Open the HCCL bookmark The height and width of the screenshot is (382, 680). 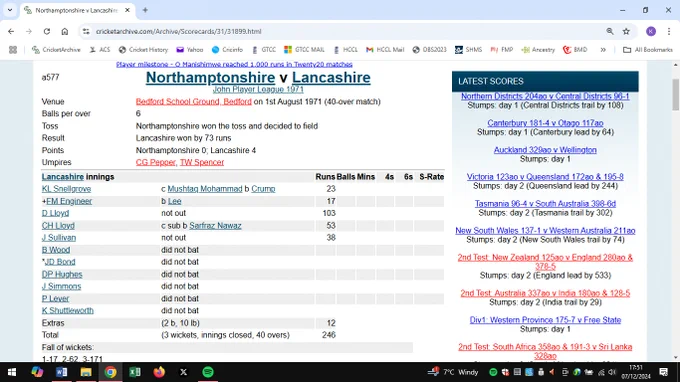click(346, 50)
